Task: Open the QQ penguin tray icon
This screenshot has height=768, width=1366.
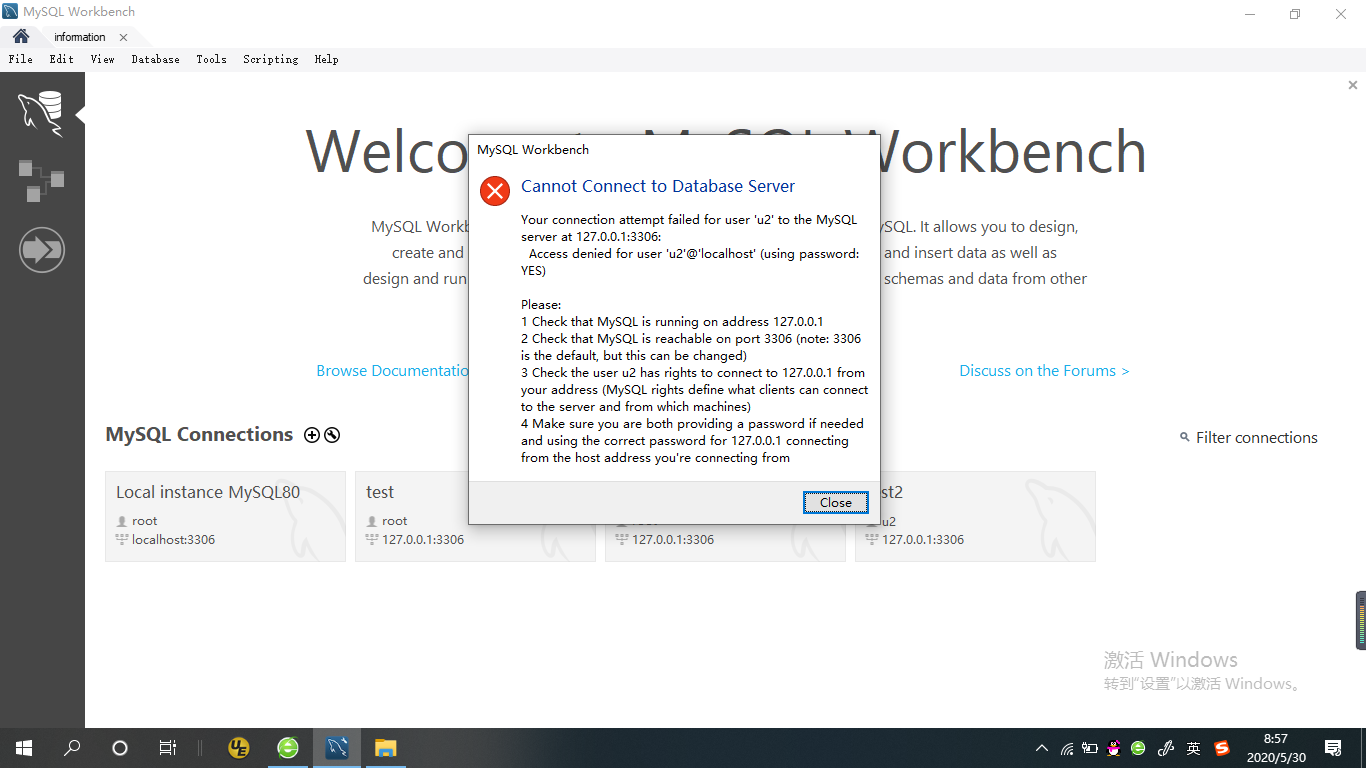Action: [x=1114, y=748]
